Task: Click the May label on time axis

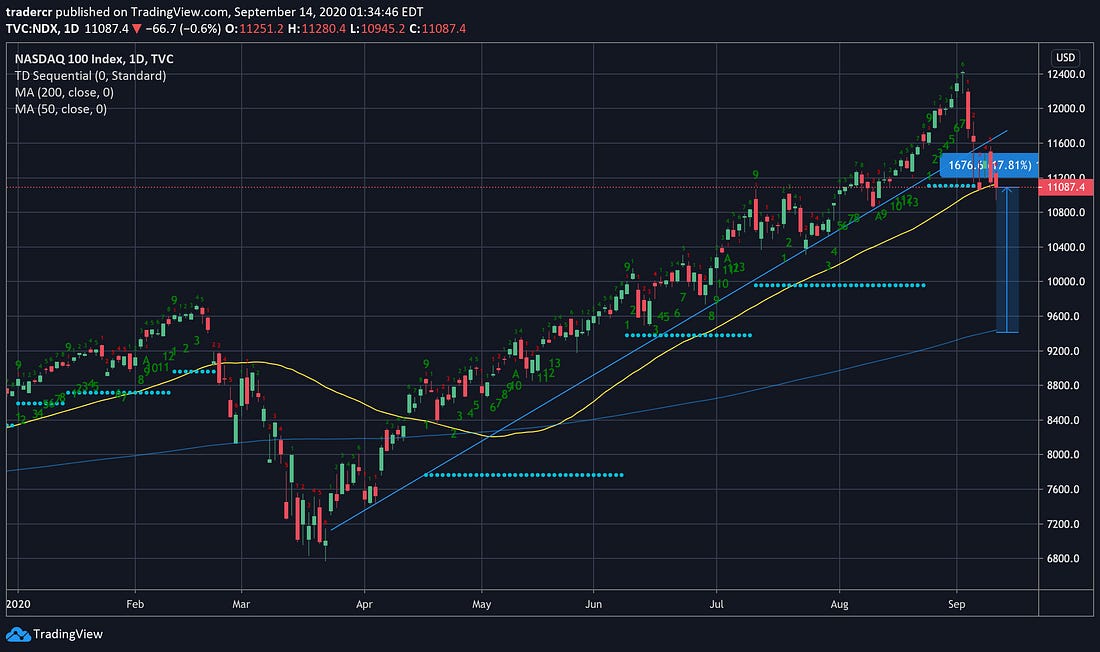Action: [481, 604]
